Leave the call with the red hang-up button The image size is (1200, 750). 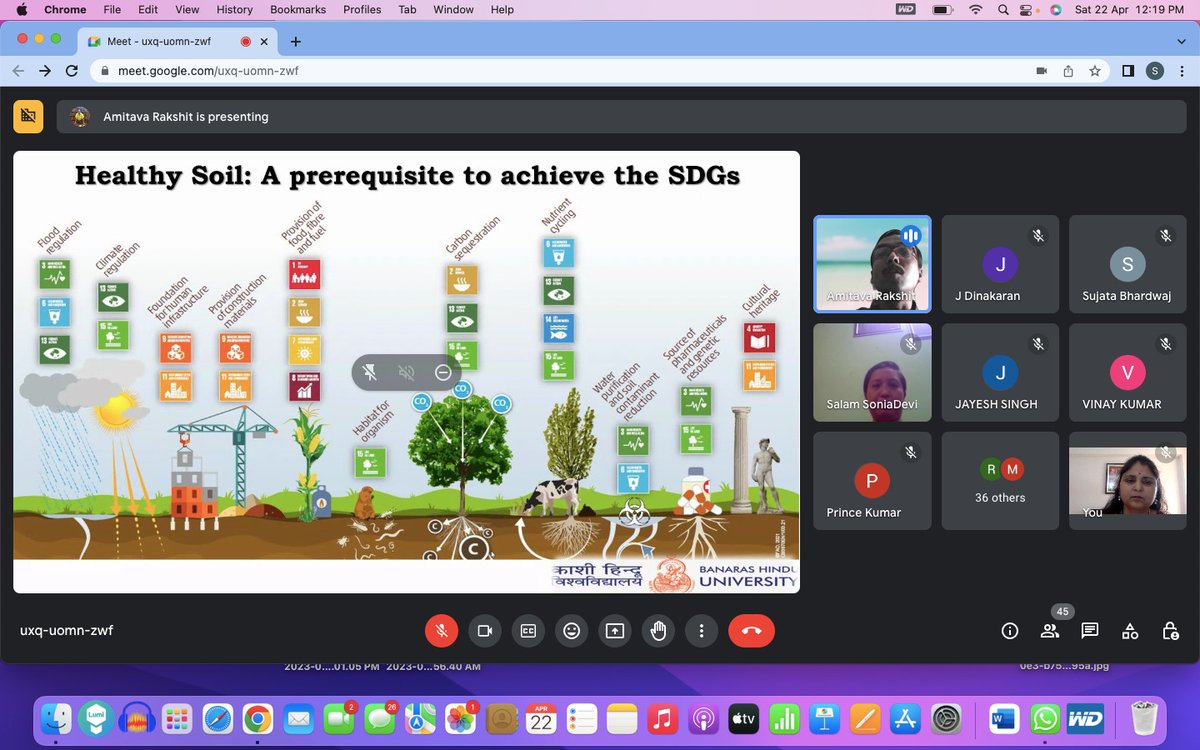click(x=752, y=631)
